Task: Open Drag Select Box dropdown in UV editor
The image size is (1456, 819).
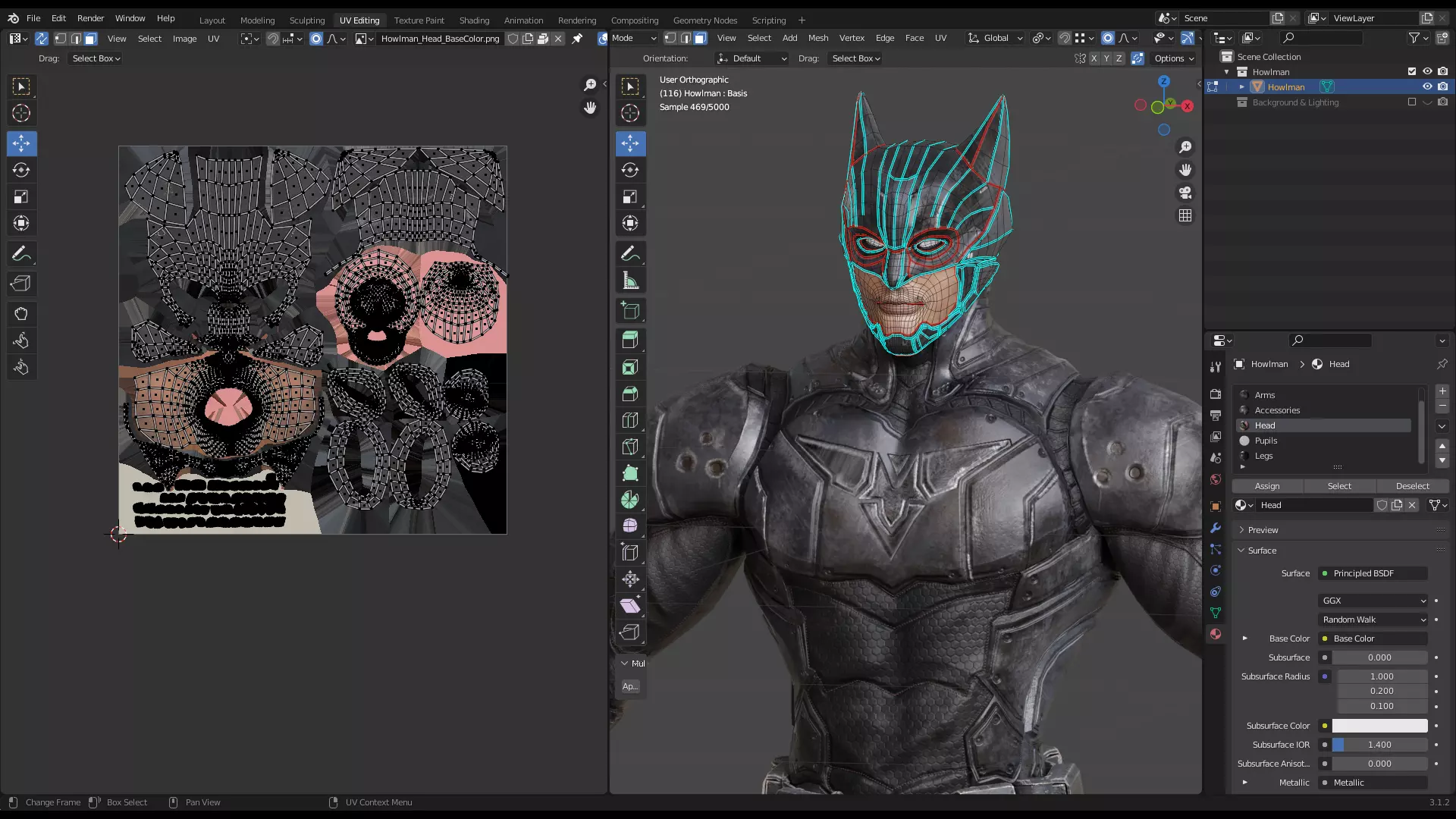Action: coord(96,58)
